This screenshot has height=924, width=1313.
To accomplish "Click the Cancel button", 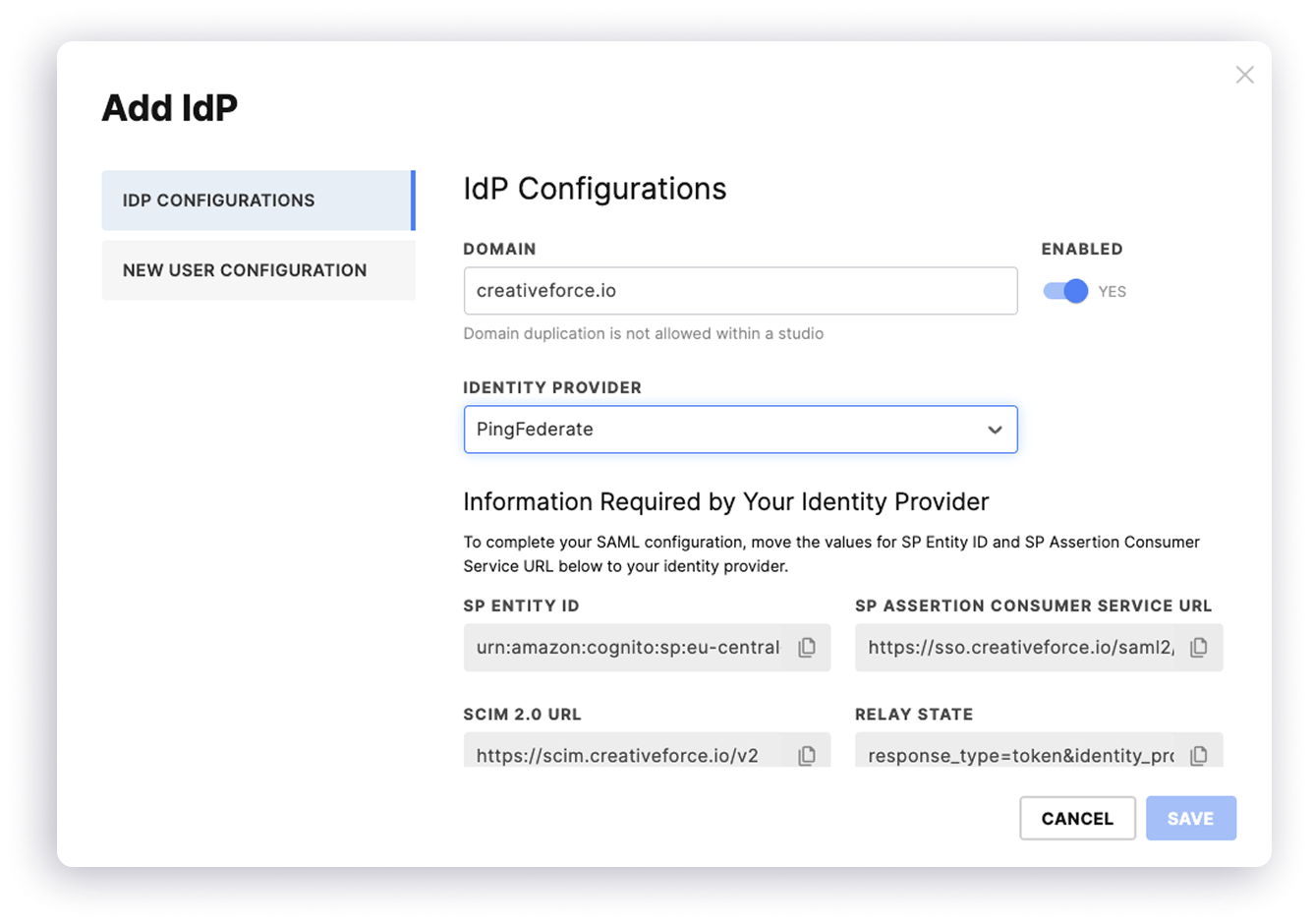I will (x=1077, y=818).
